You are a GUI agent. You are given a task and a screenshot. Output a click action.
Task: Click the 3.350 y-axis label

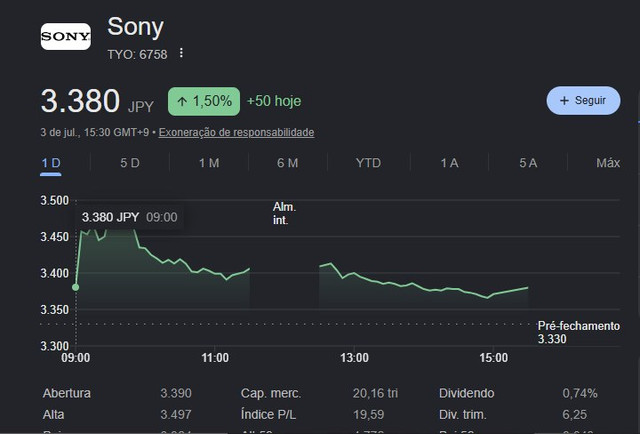55,309
